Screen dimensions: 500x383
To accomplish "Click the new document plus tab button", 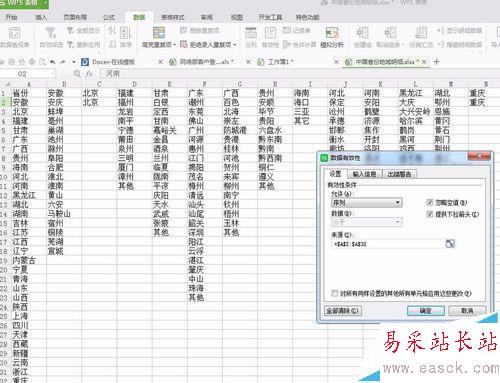I will (436, 62).
